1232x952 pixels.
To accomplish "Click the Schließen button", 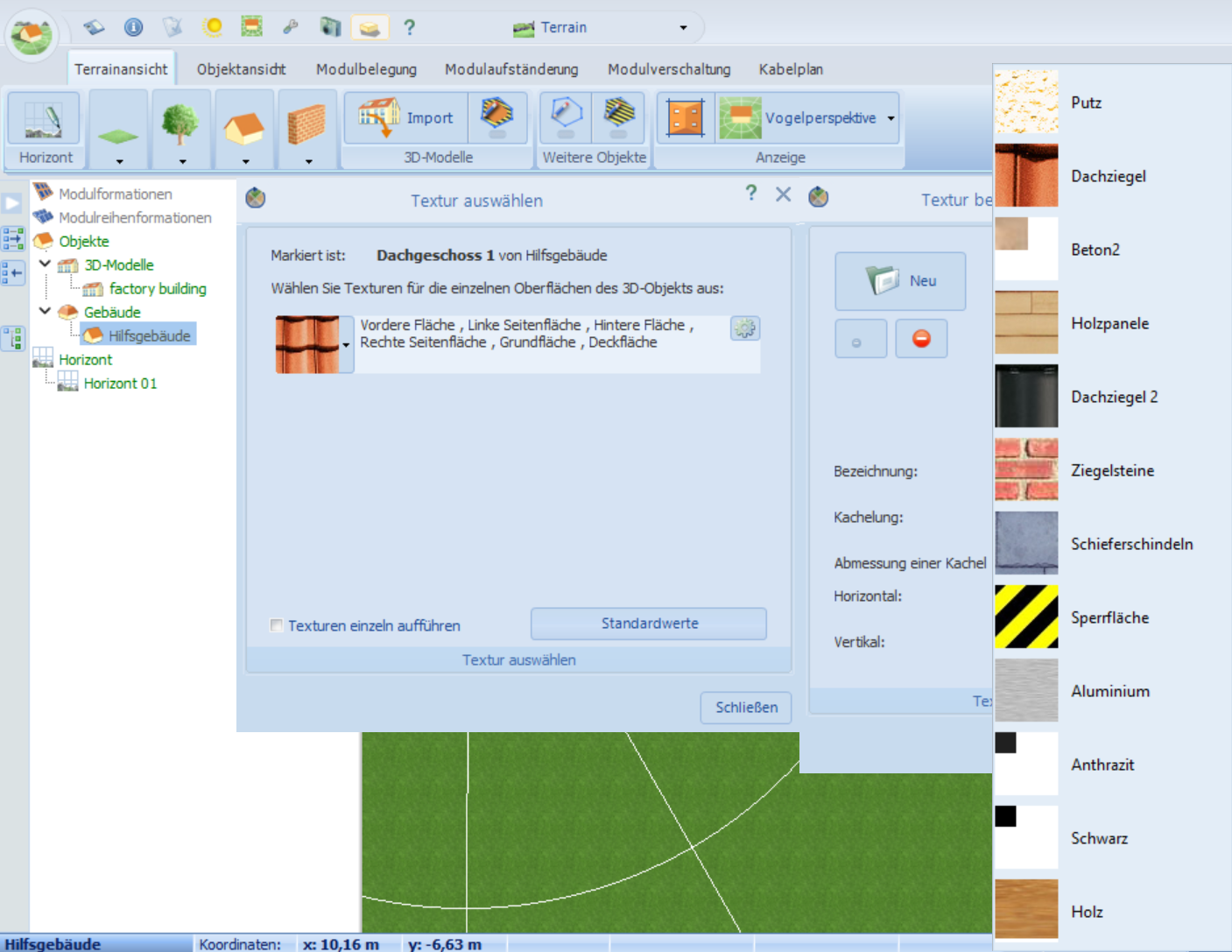I will coord(746,708).
